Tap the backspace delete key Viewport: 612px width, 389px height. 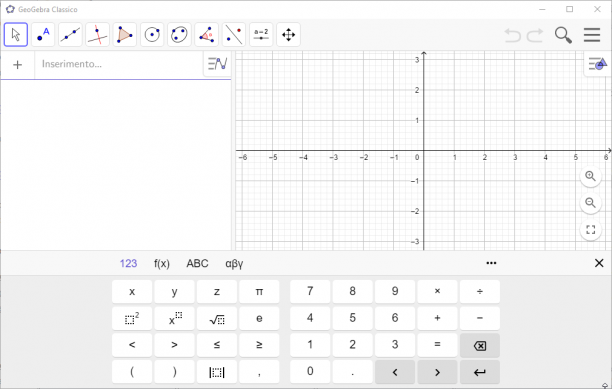pos(480,345)
